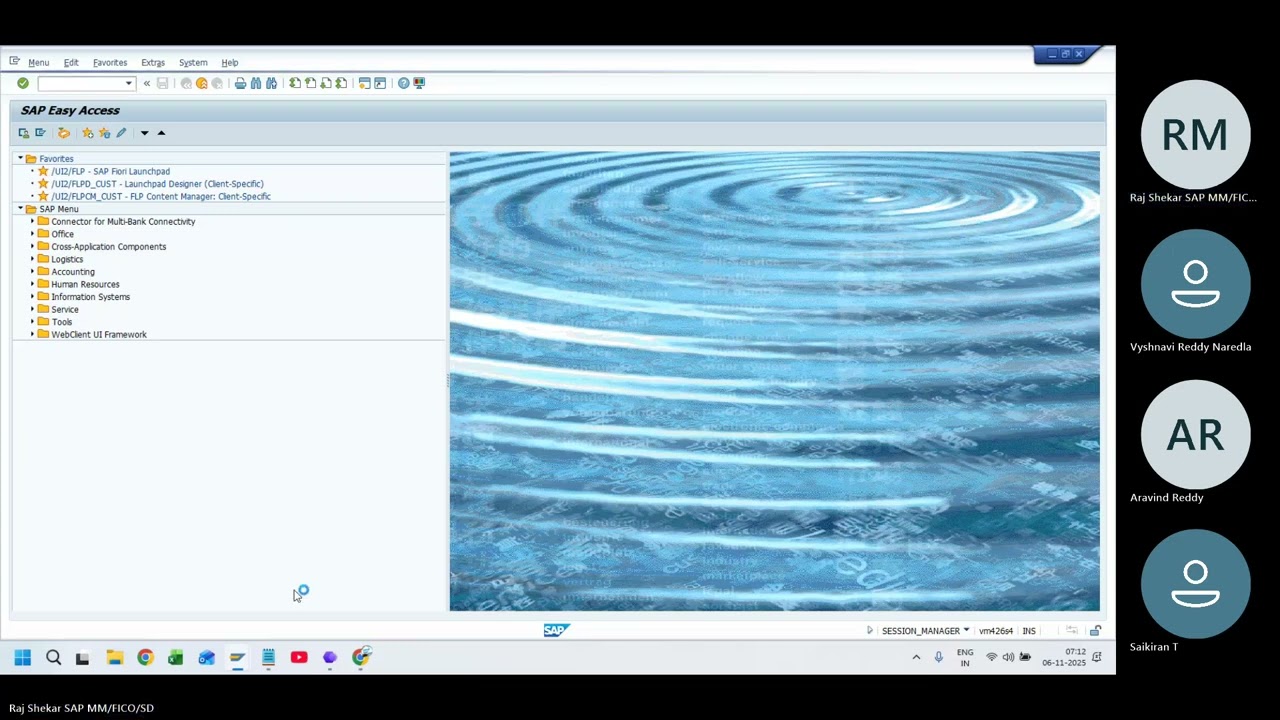Open YouTube app from taskbar
1280x720 pixels.
click(x=299, y=657)
